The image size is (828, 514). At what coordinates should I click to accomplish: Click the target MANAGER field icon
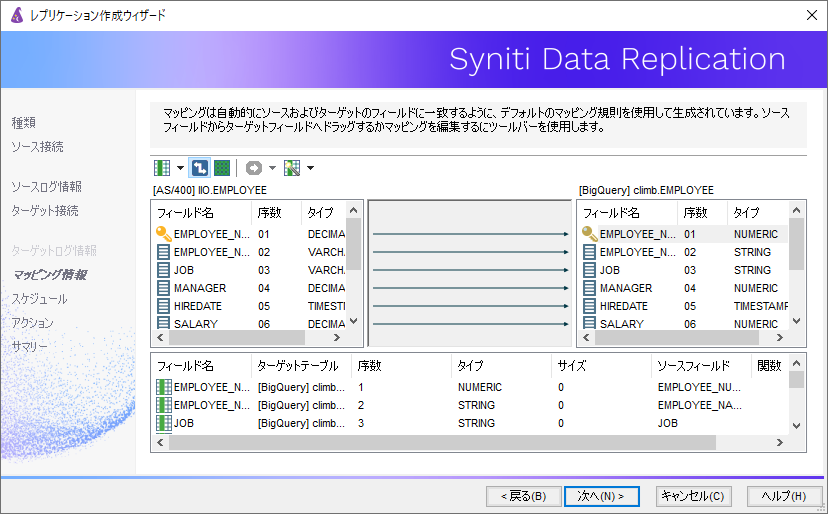tap(589, 288)
